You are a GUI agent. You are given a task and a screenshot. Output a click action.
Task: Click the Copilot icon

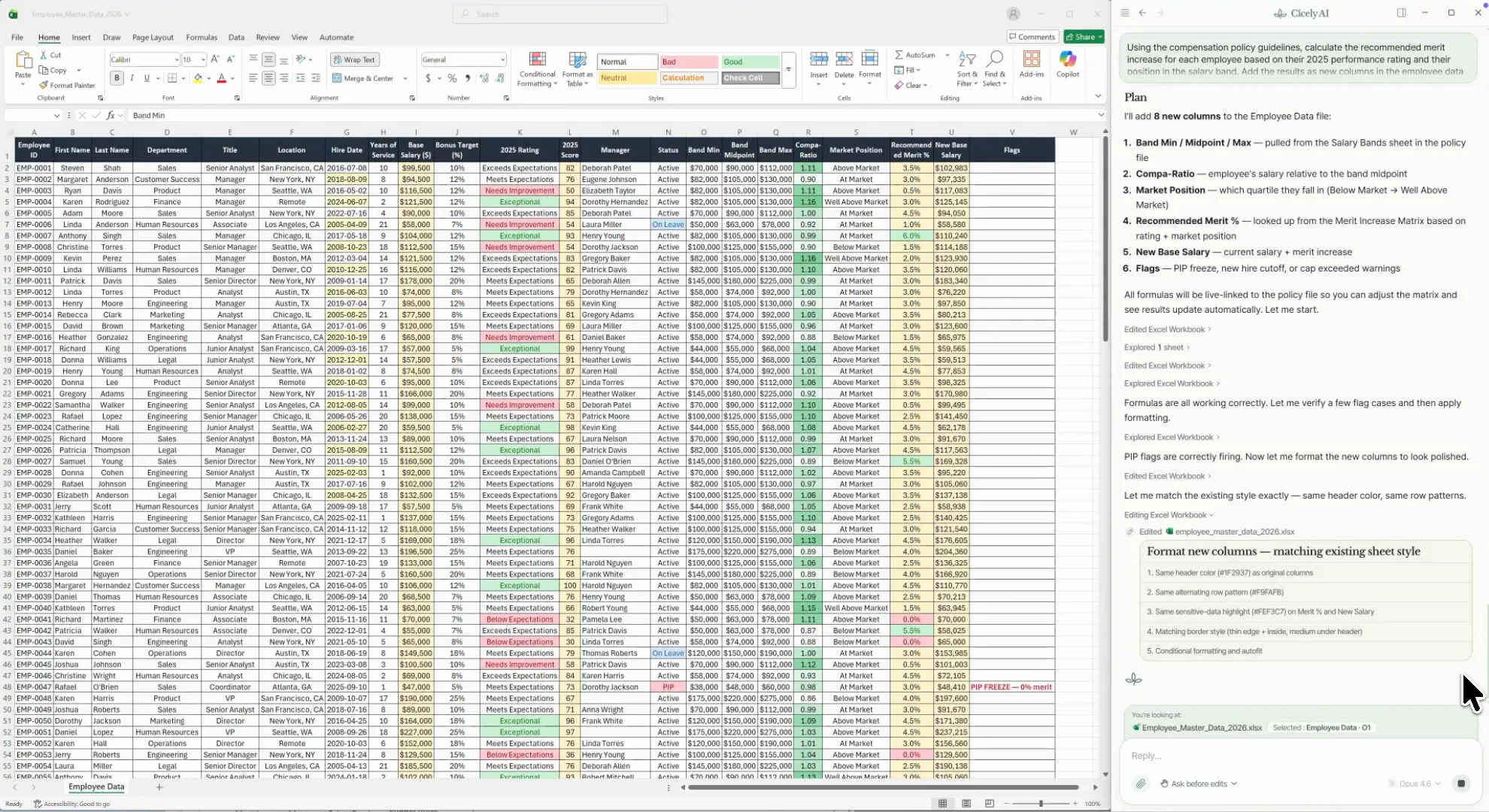[1067, 63]
